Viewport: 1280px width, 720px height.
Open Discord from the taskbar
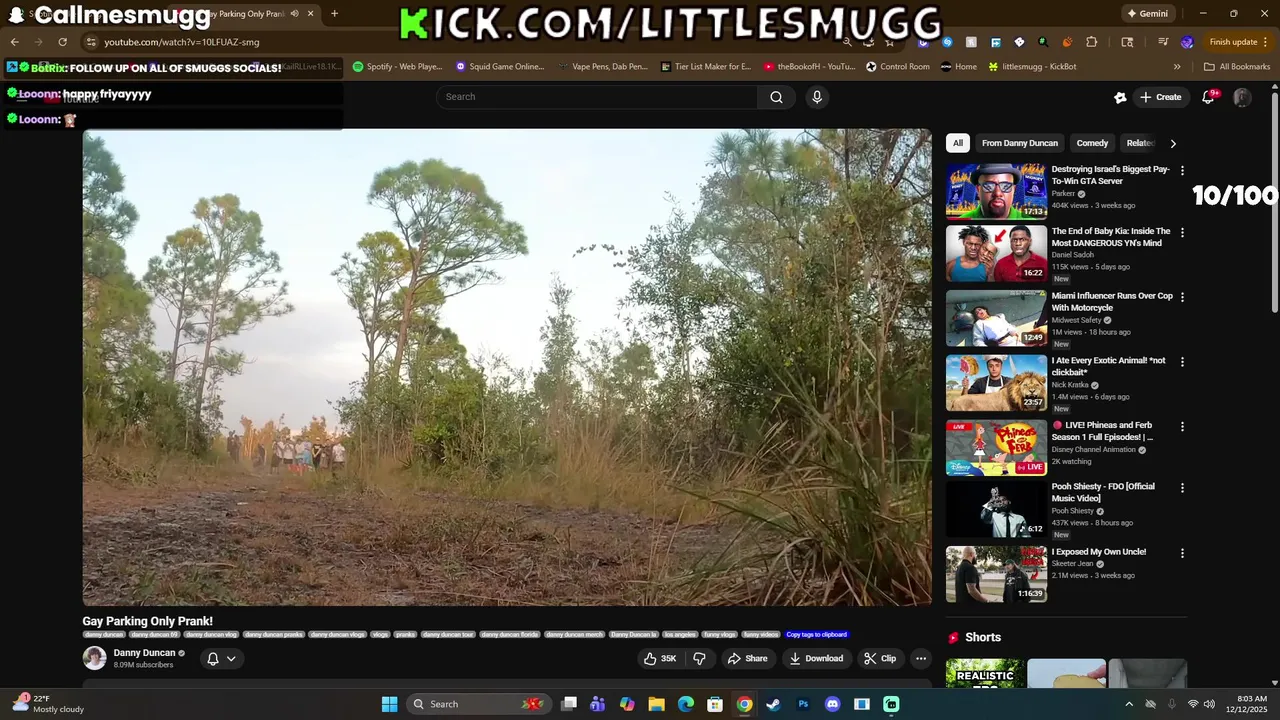point(832,704)
